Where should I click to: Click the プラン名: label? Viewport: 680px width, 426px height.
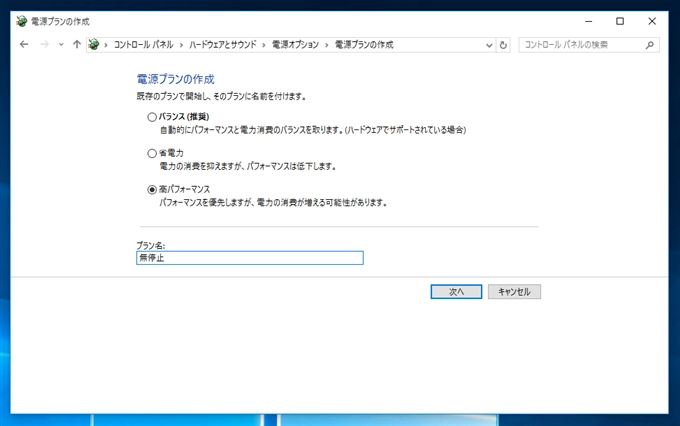point(150,246)
